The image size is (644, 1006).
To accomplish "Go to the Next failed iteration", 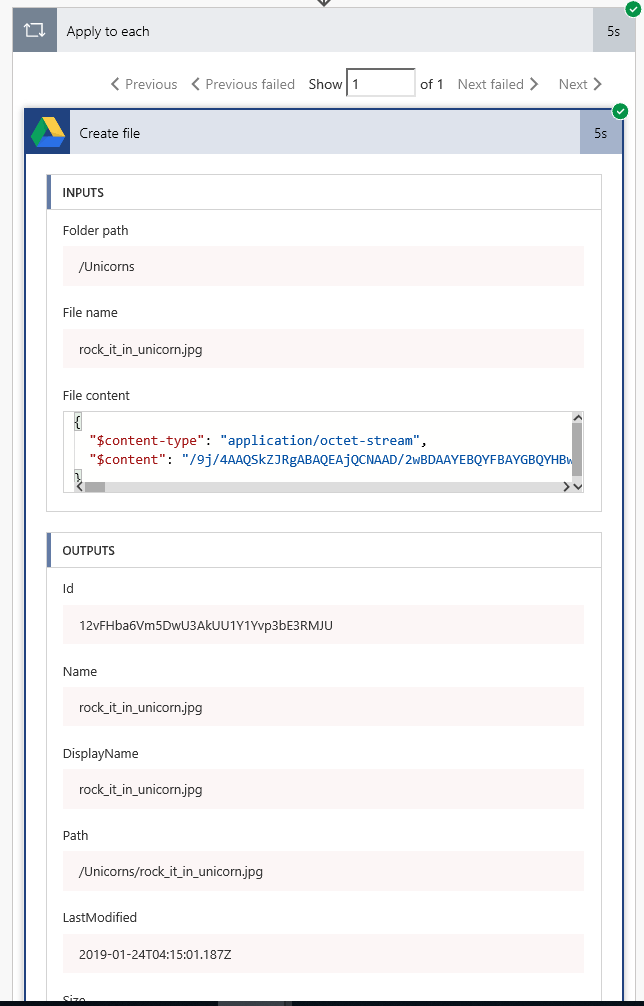I will click(x=498, y=84).
